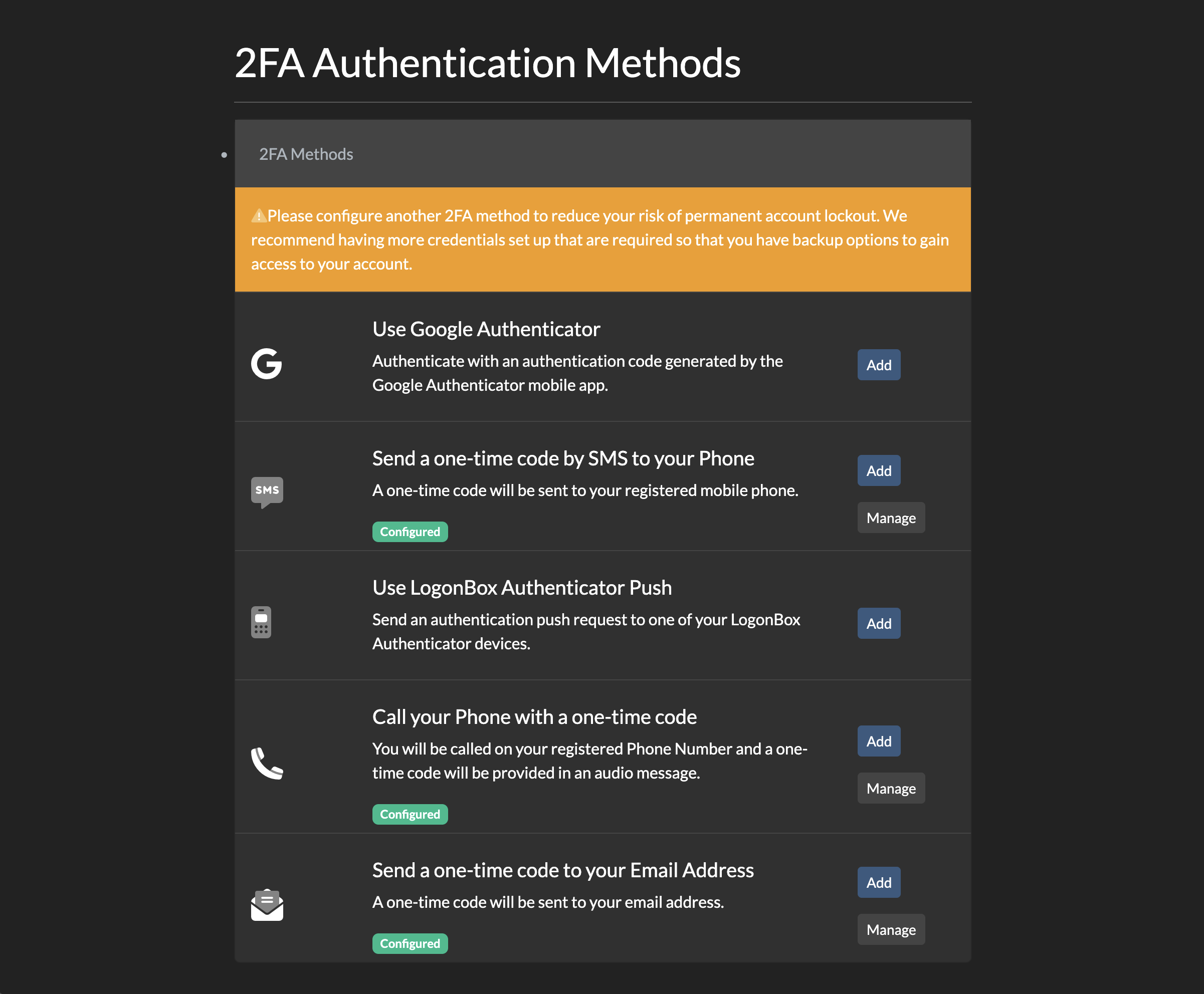The image size is (1204, 994).
Task: Click the Use Google Authenticator heading
Action: (x=486, y=329)
